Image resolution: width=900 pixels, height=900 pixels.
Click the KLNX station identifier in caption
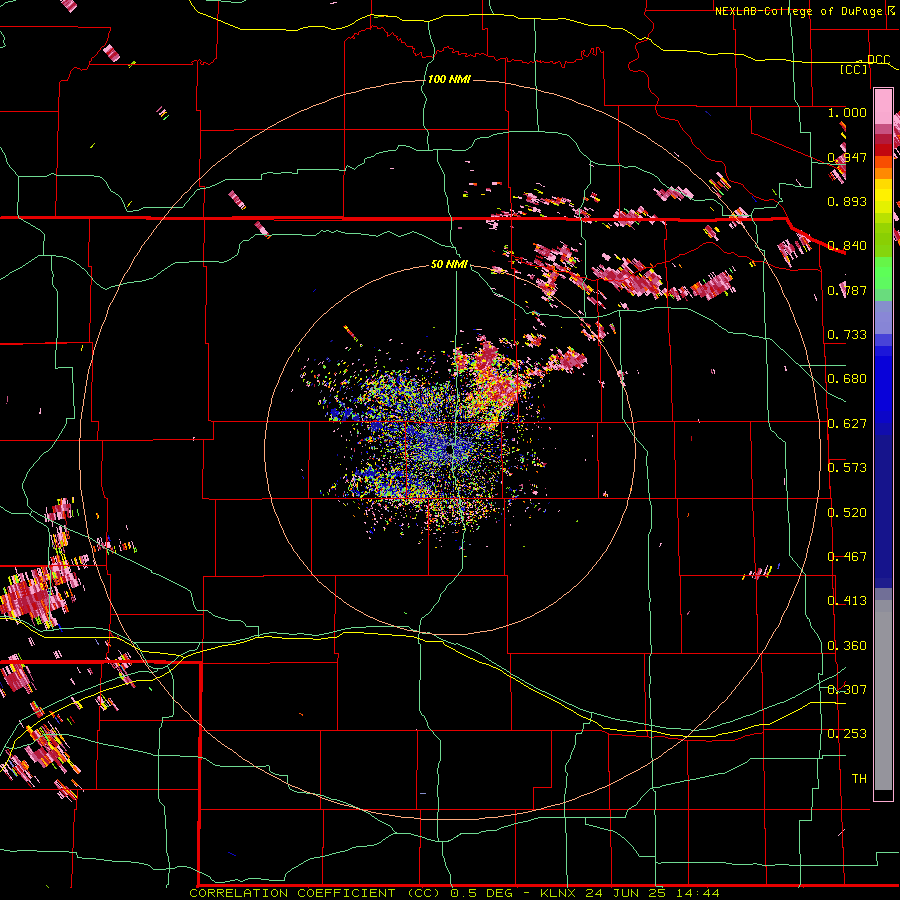coord(559,893)
